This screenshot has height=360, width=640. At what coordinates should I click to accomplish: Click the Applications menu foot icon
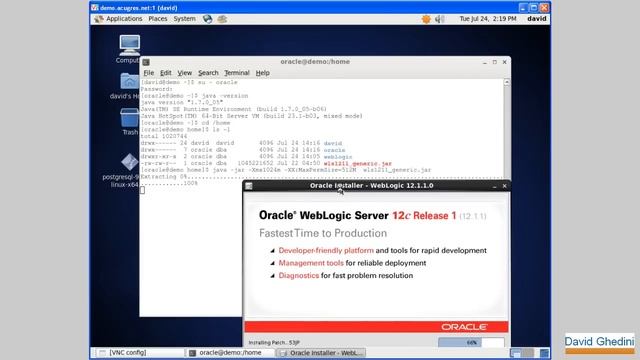[99, 19]
